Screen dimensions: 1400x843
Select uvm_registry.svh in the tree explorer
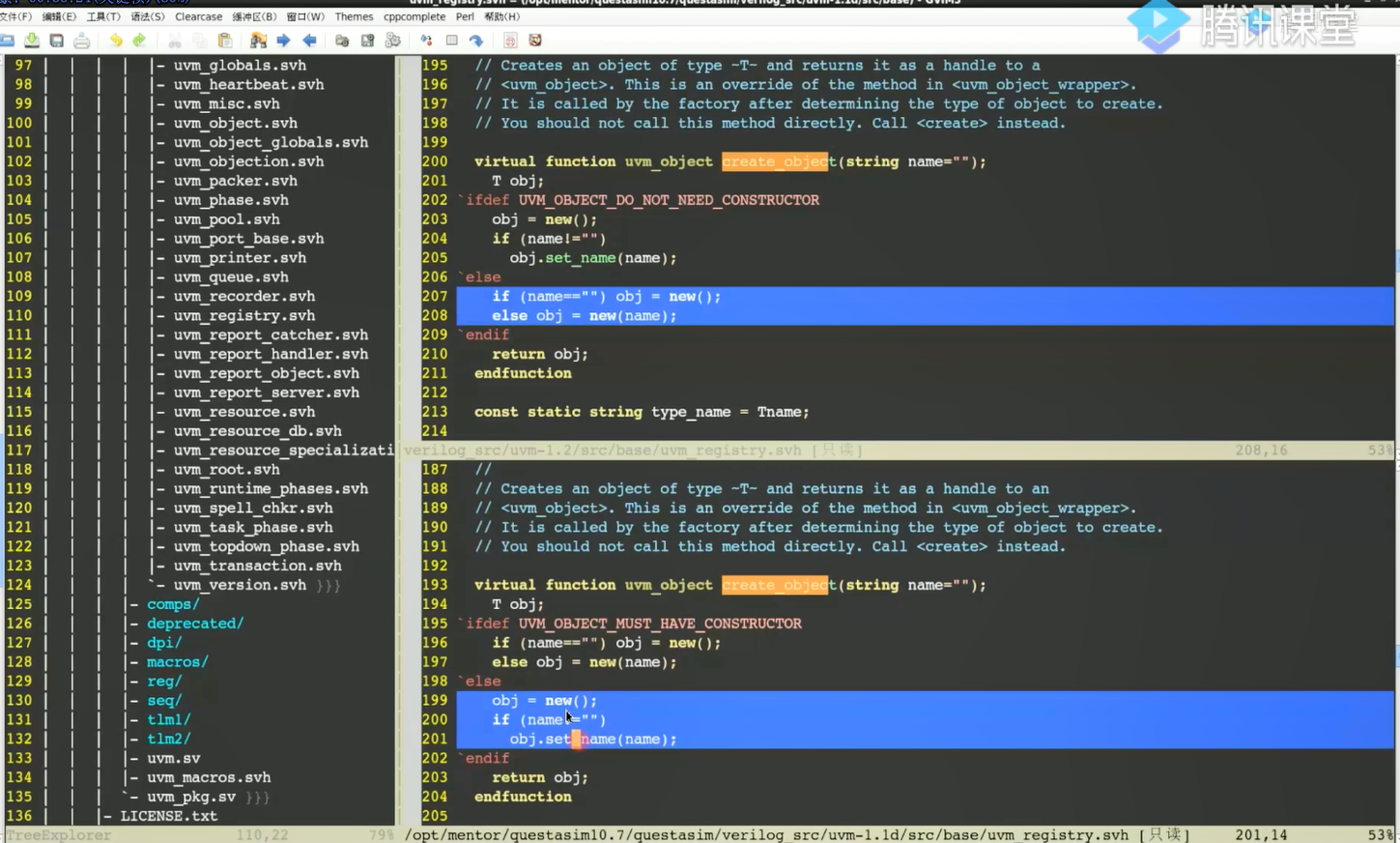click(x=244, y=315)
